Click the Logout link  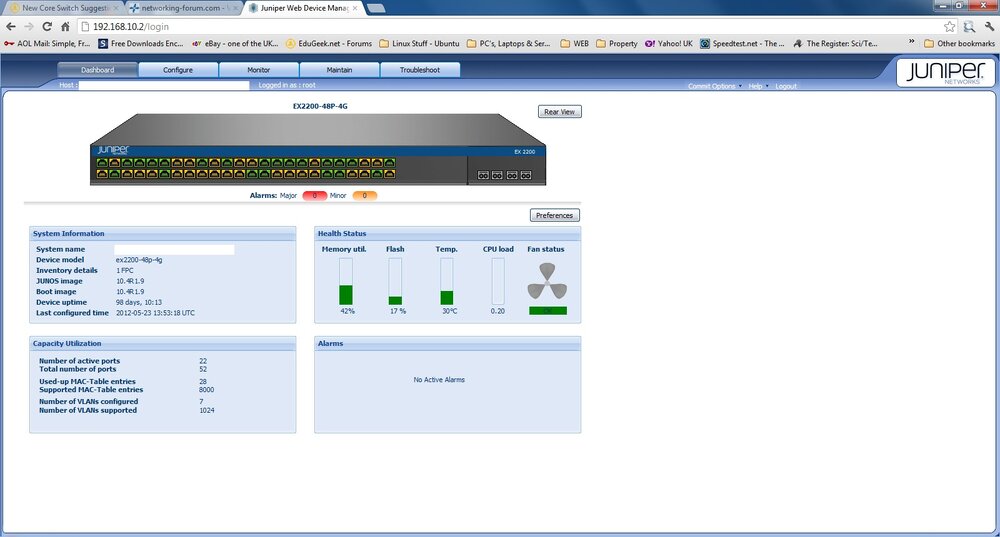coord(786,85)
